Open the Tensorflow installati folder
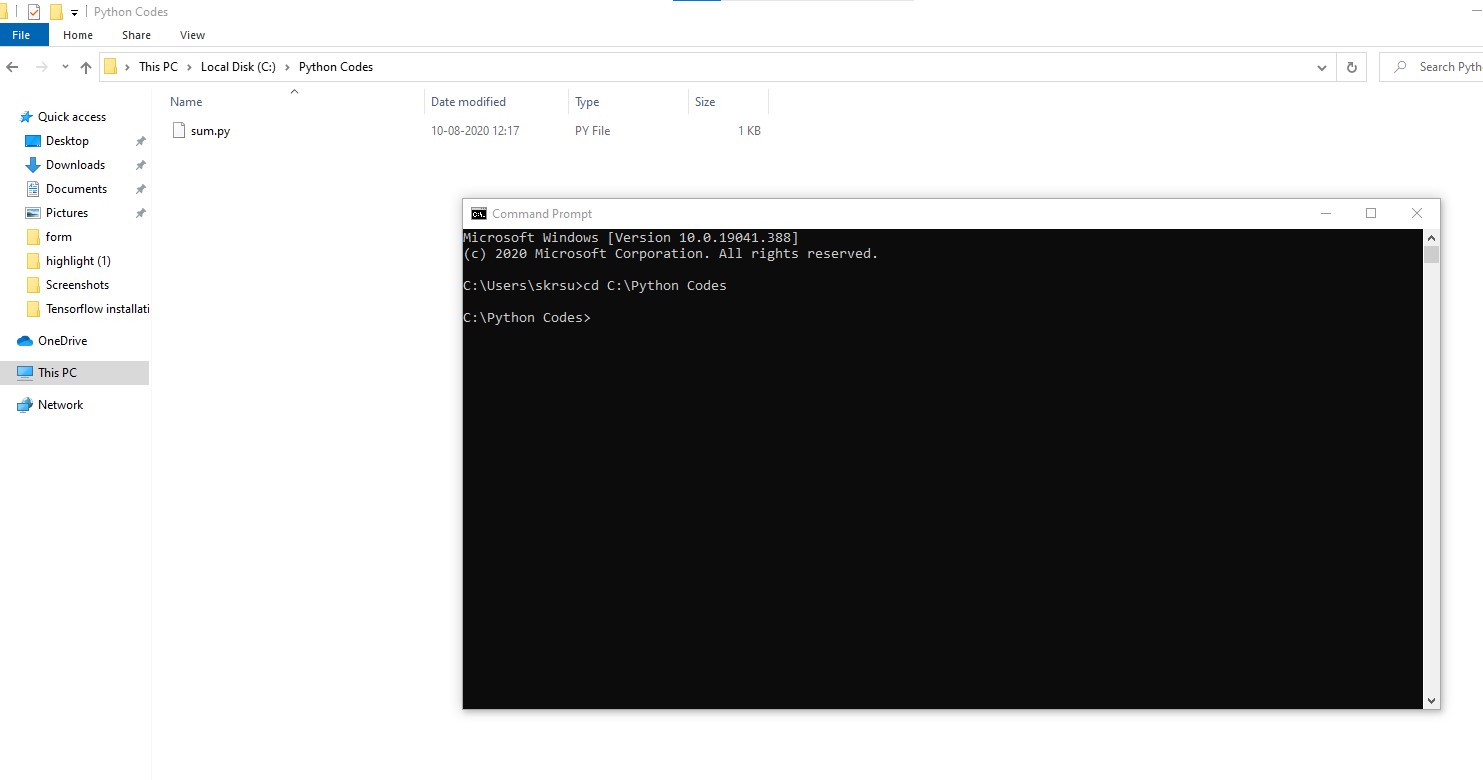 click(x=97, y=309)
